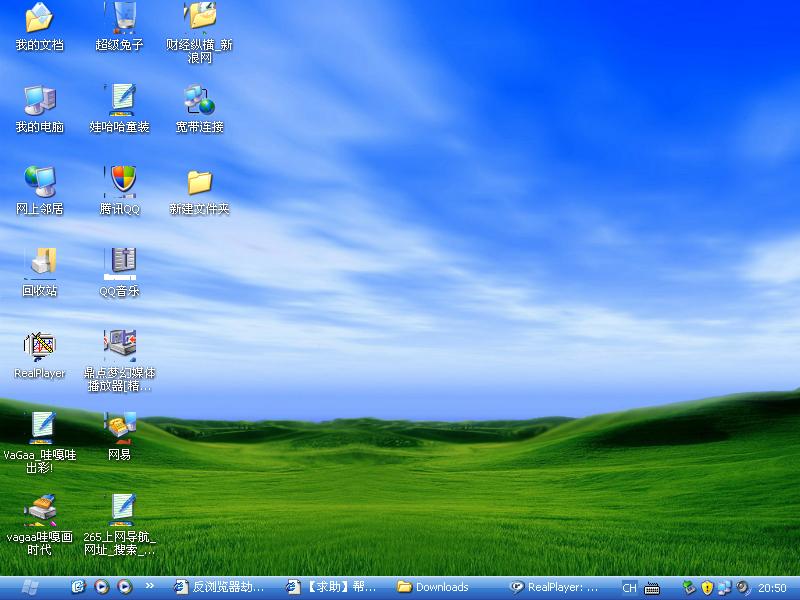Select the 超级兔子 desktop icon
The height and width of the screenshot is (600, 800).
point(120,18)
